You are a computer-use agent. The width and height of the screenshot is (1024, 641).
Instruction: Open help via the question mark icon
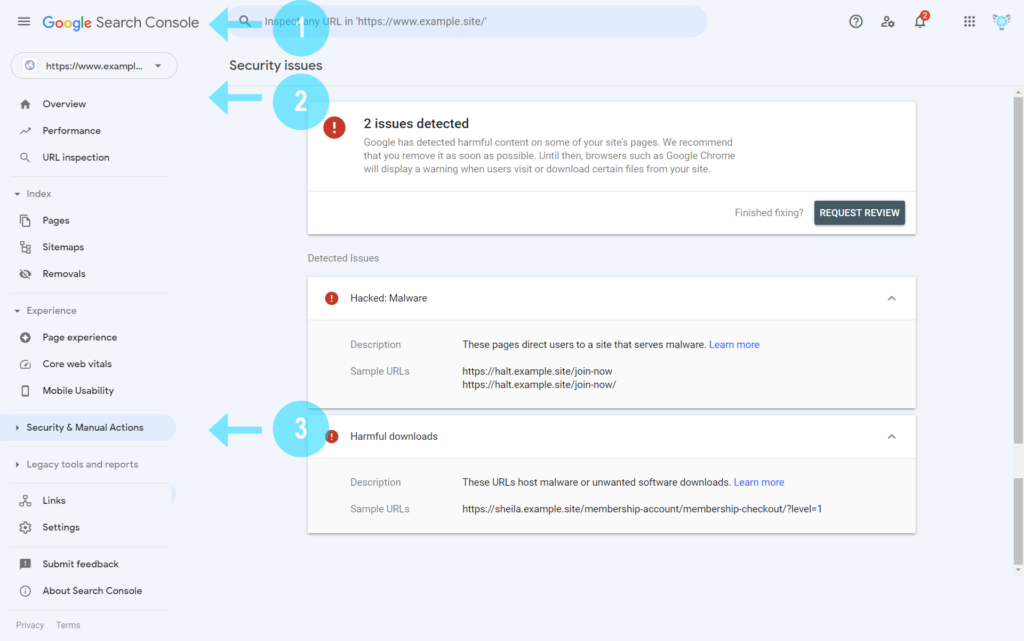click(855, 21)
